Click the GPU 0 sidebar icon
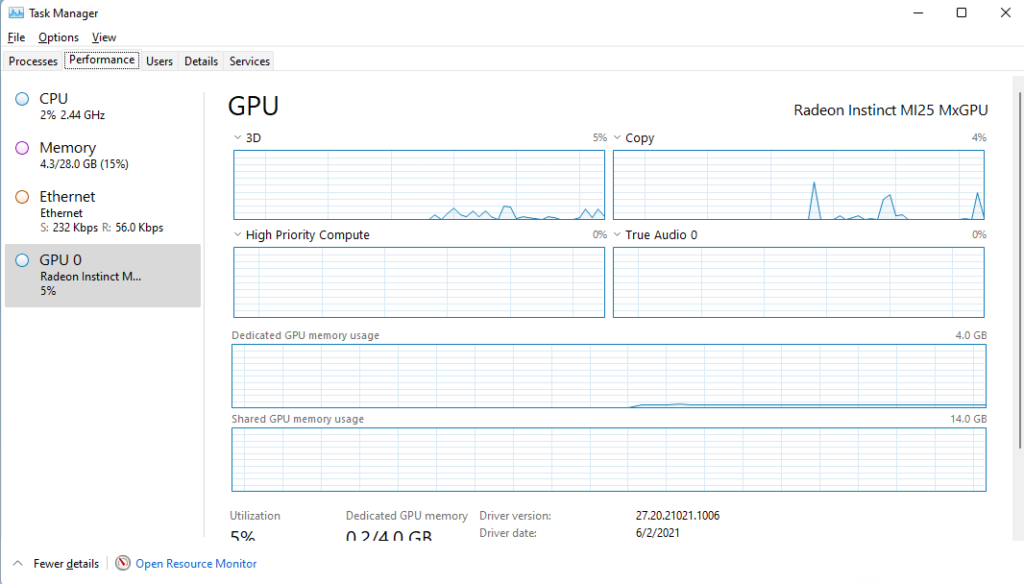 (x=21, y=260)
